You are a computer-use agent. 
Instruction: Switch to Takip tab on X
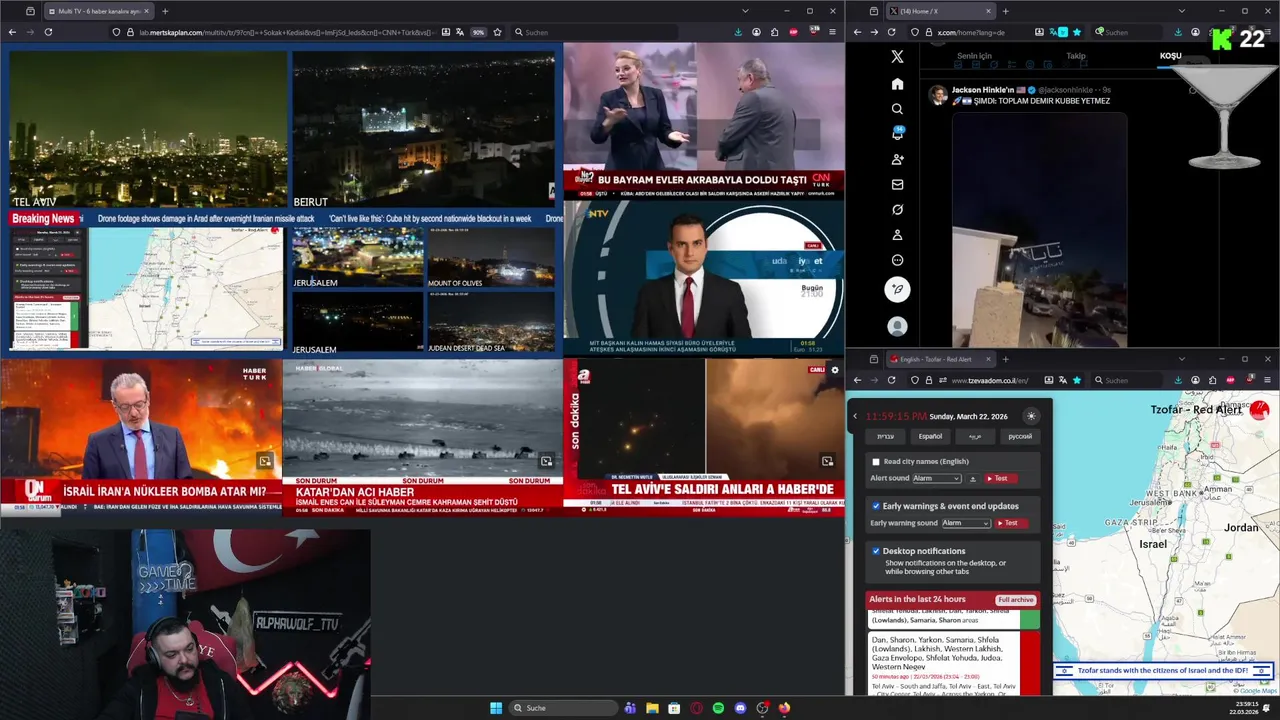tap(1076, 56)
